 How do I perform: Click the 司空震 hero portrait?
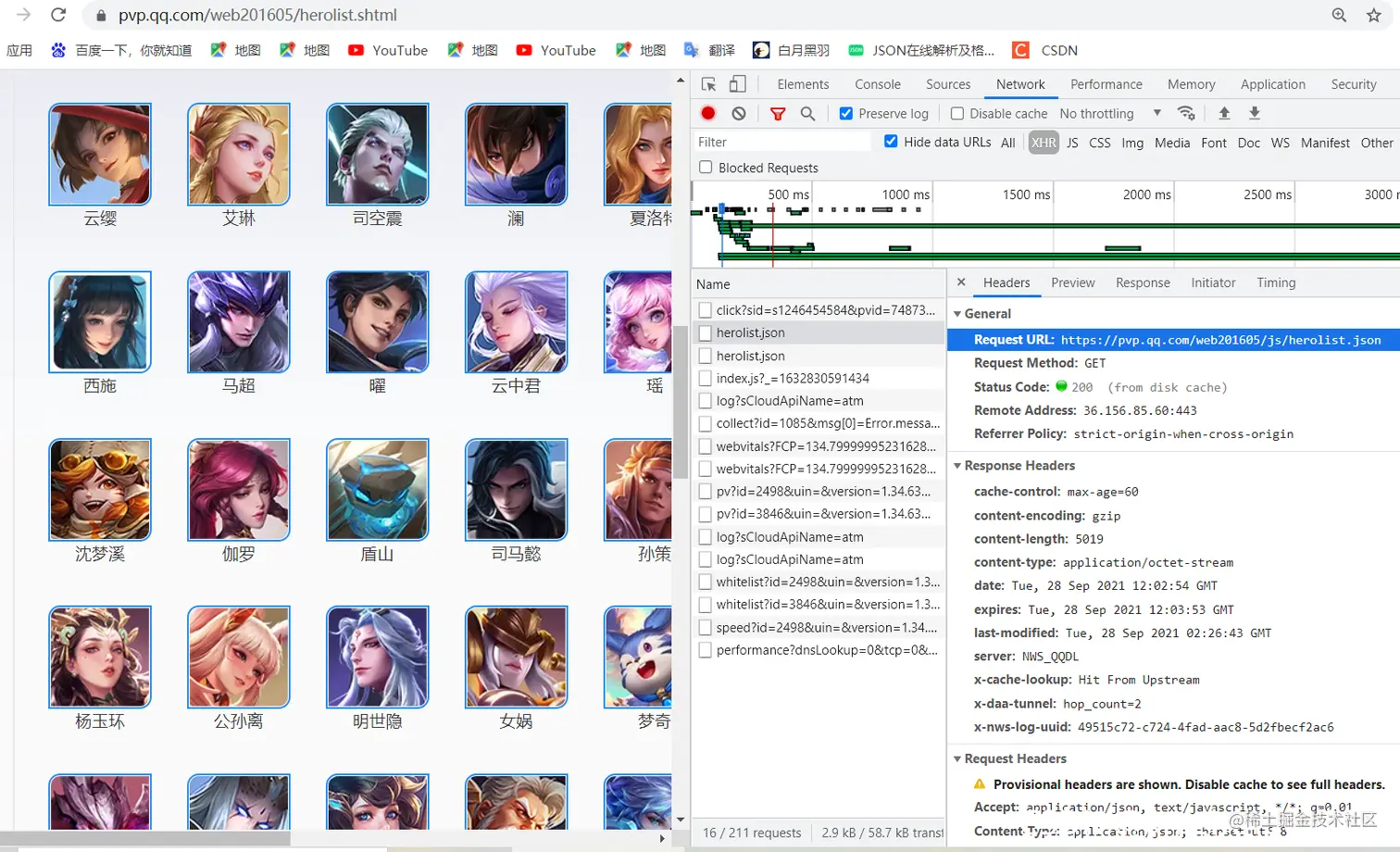[x=378, y=154]
